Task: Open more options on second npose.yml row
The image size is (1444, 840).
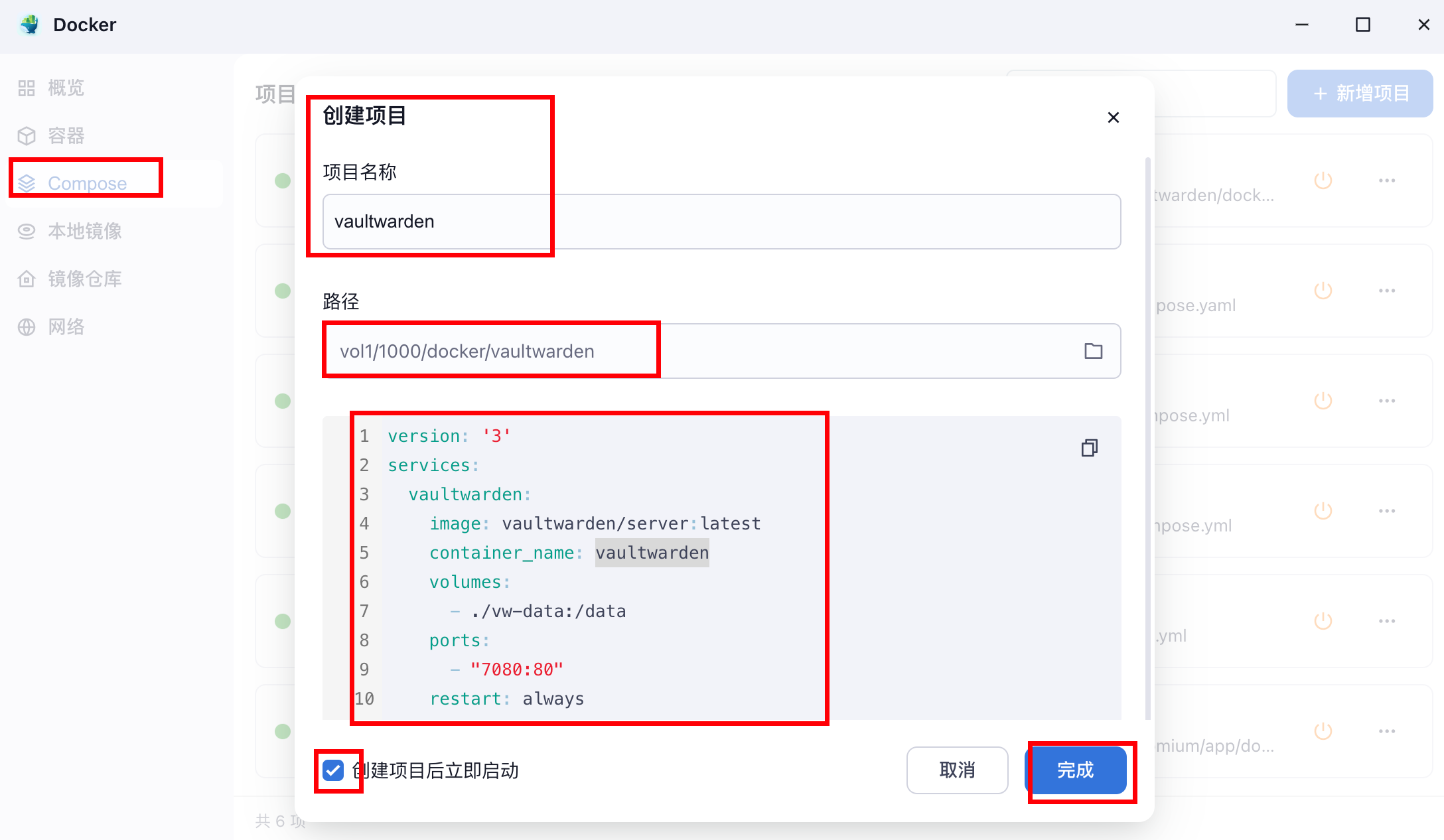Action: (1387, 511)
